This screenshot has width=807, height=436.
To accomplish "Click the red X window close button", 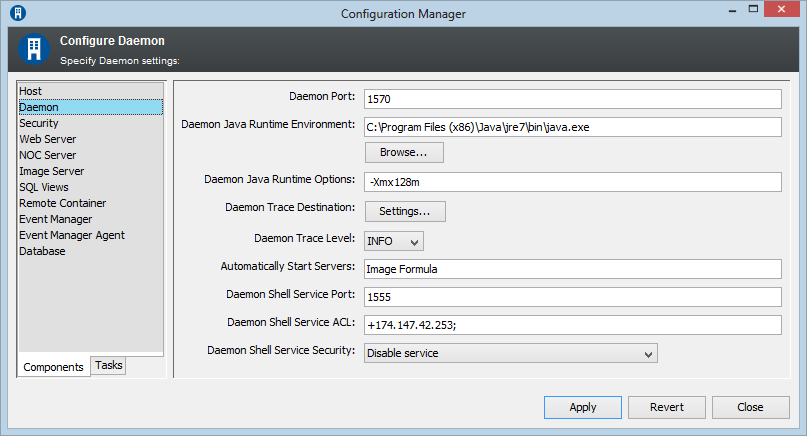I will click(781, 9).
